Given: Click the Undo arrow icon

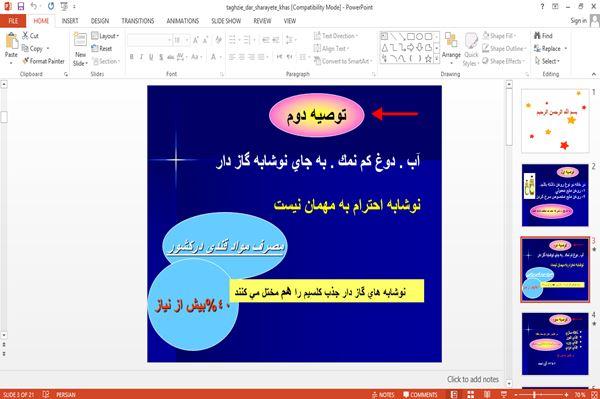Looking at the screenshot, I should click(x=34, y=7).
